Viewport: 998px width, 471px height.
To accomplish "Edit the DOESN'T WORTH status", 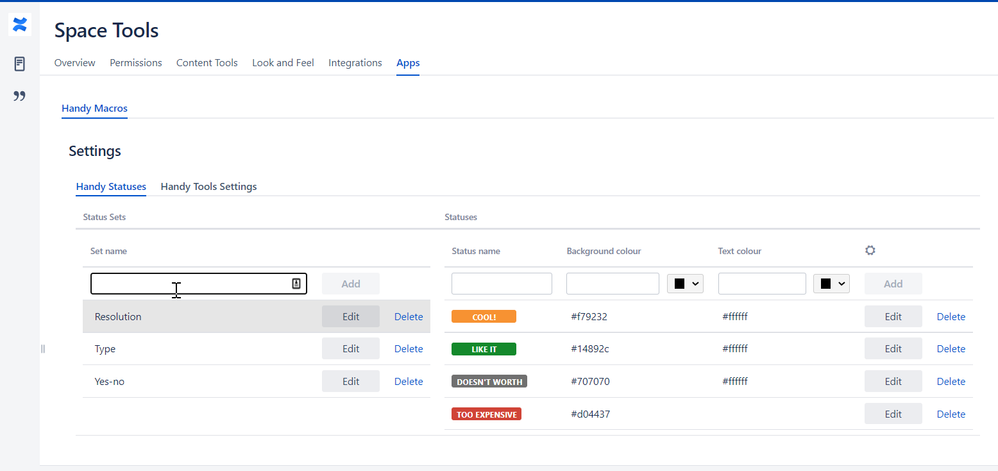I will pos(893,381).
